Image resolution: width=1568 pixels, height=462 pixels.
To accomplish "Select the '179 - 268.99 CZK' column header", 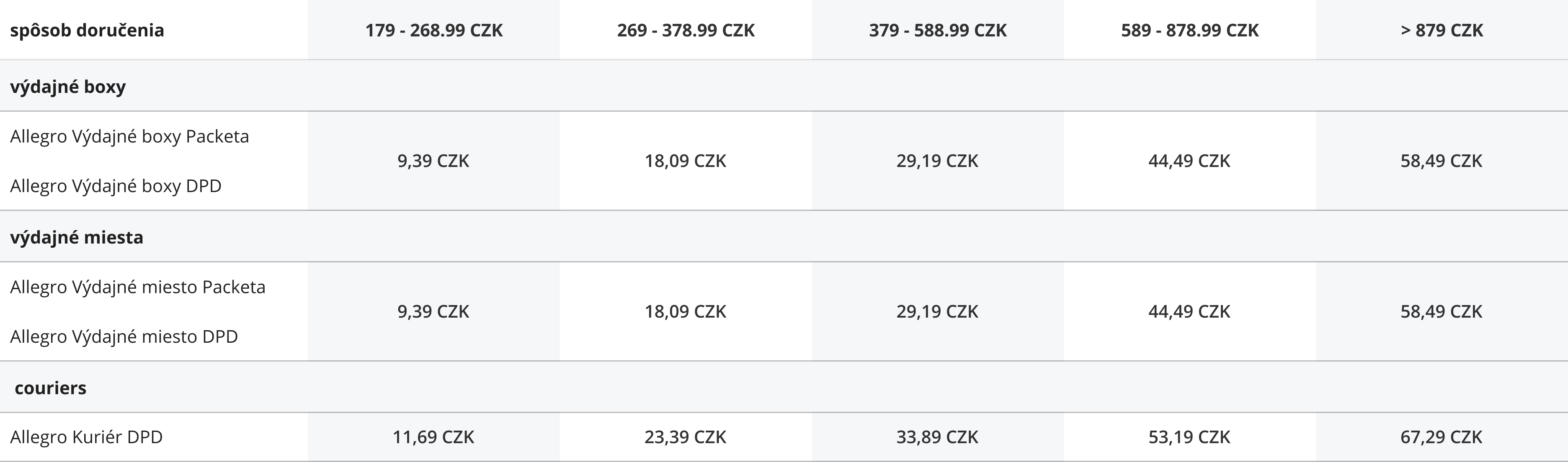I will click(x=433, y=30).
